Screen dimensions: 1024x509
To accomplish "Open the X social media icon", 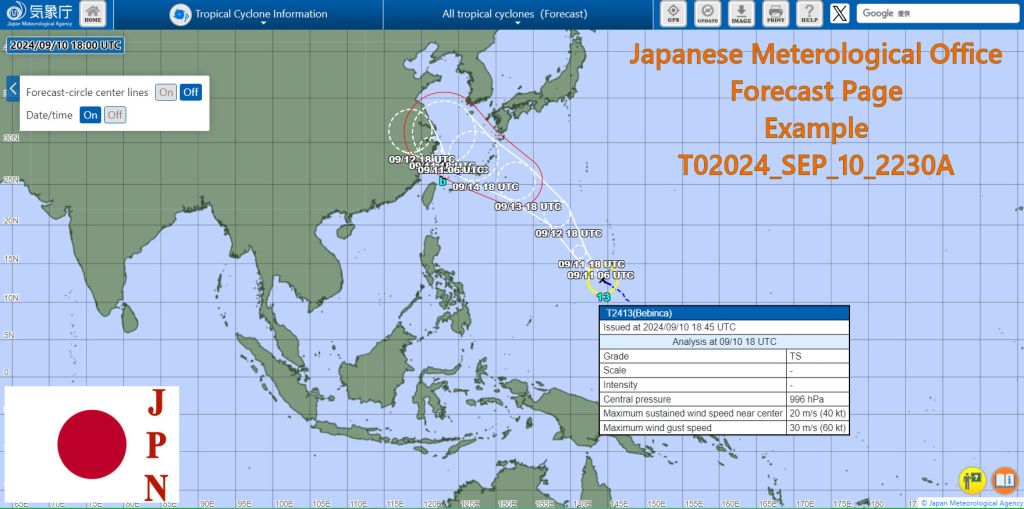I will pyautogui.click(x=842, y=14).
